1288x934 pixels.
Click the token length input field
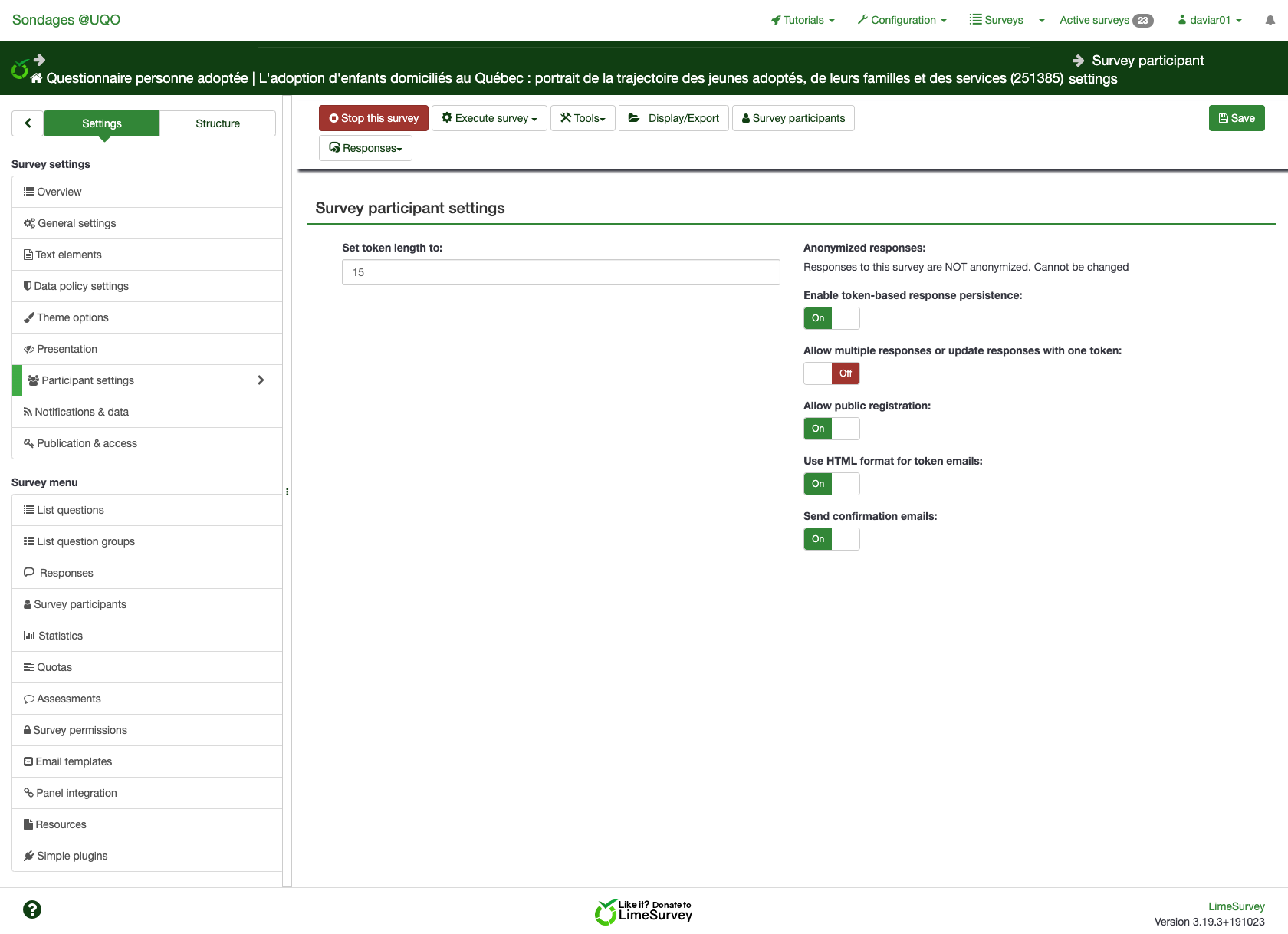coord(560,272)
